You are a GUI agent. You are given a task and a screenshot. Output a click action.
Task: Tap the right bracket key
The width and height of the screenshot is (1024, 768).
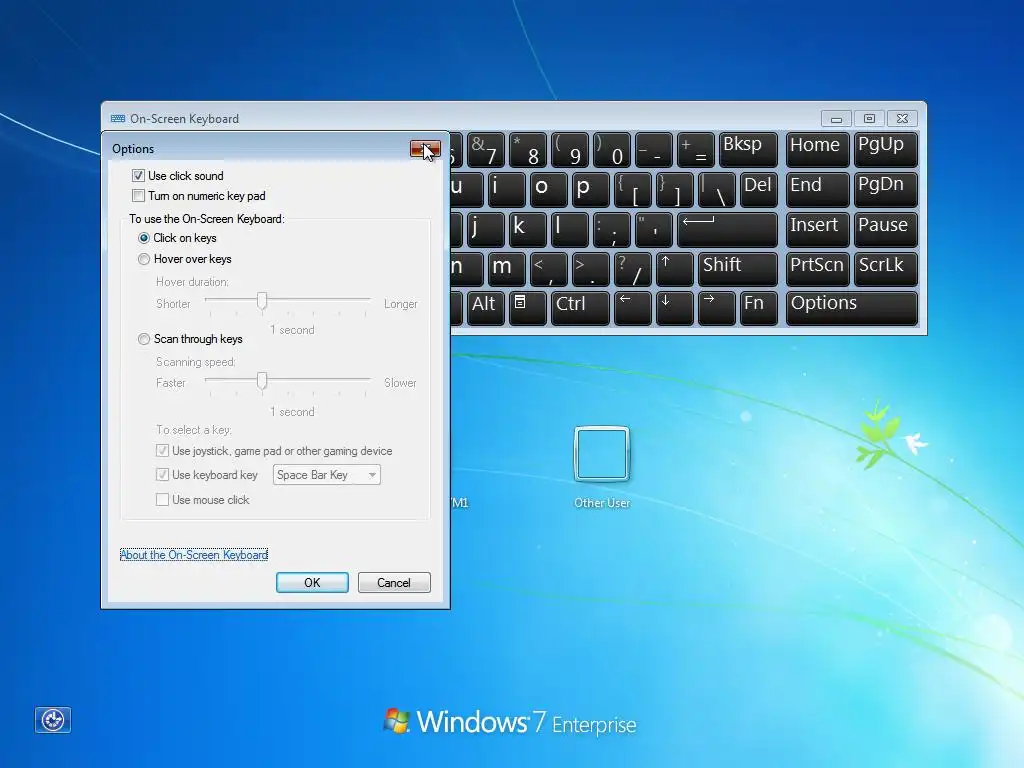(674, 189)
